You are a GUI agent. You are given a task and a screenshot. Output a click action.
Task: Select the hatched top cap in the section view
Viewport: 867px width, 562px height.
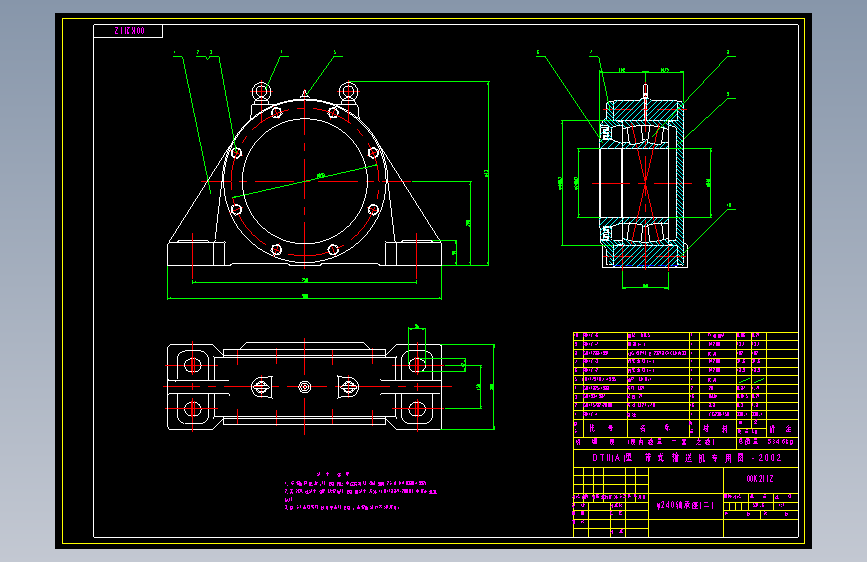pos(645,110)
